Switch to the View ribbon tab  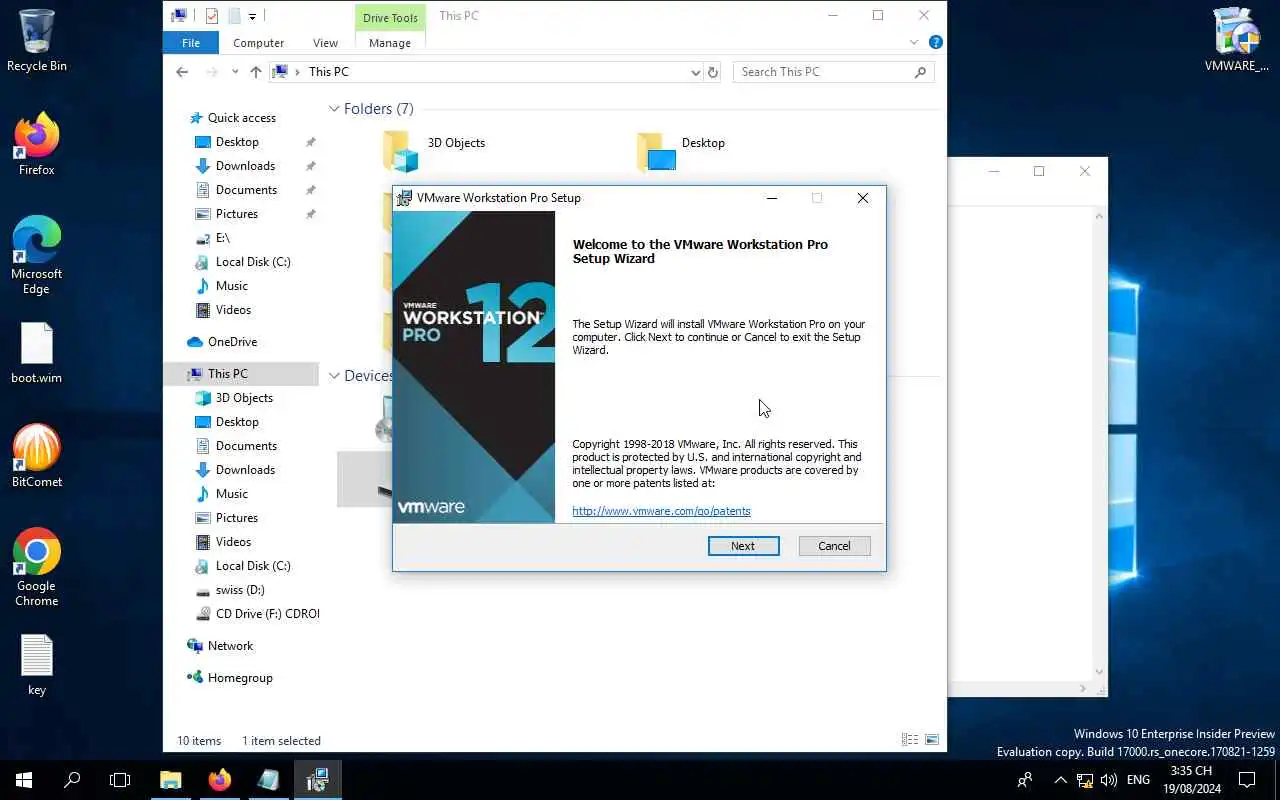click(325, 43)
